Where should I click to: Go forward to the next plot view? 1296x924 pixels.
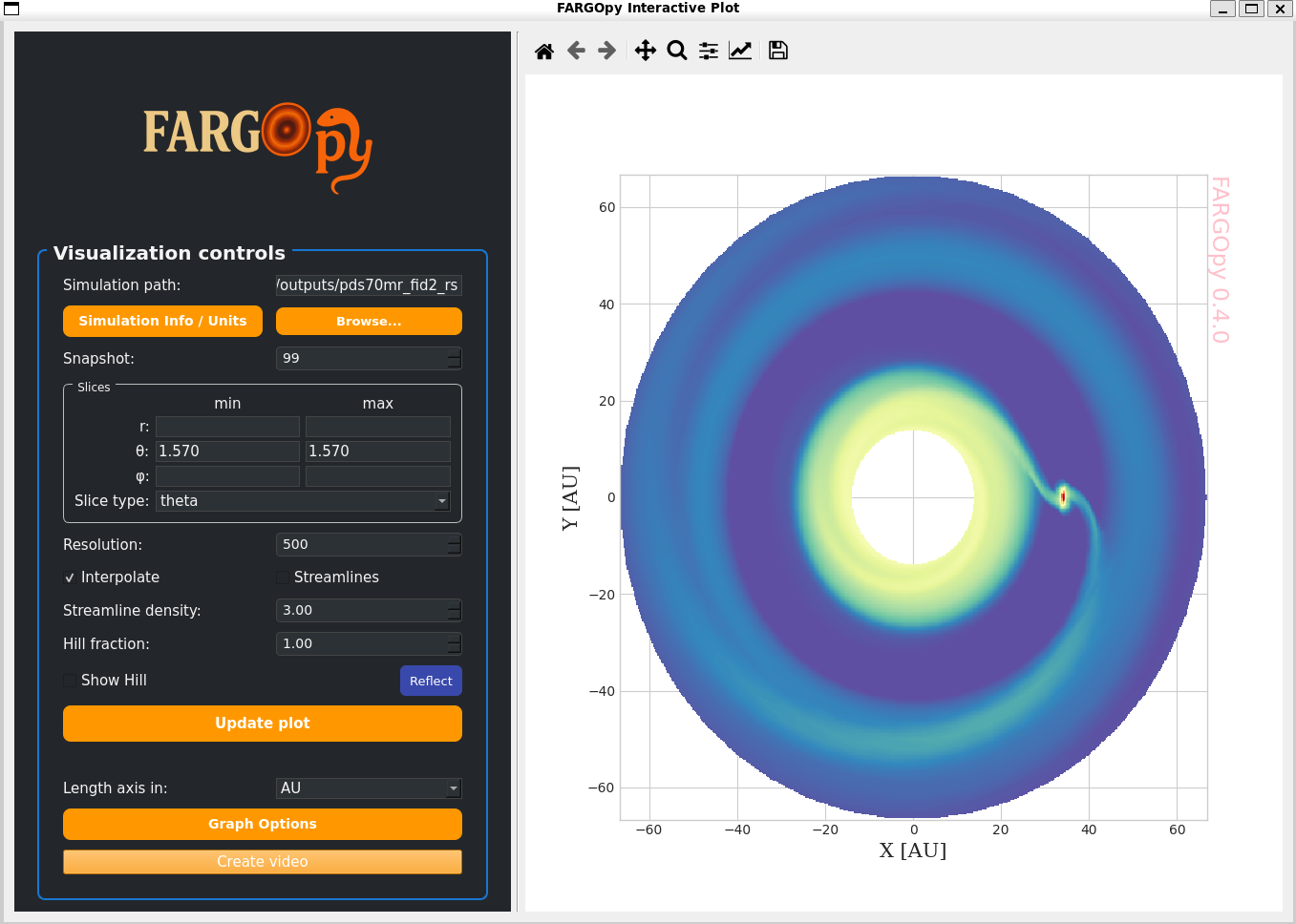pyautogui.click(x=606, y=51)
